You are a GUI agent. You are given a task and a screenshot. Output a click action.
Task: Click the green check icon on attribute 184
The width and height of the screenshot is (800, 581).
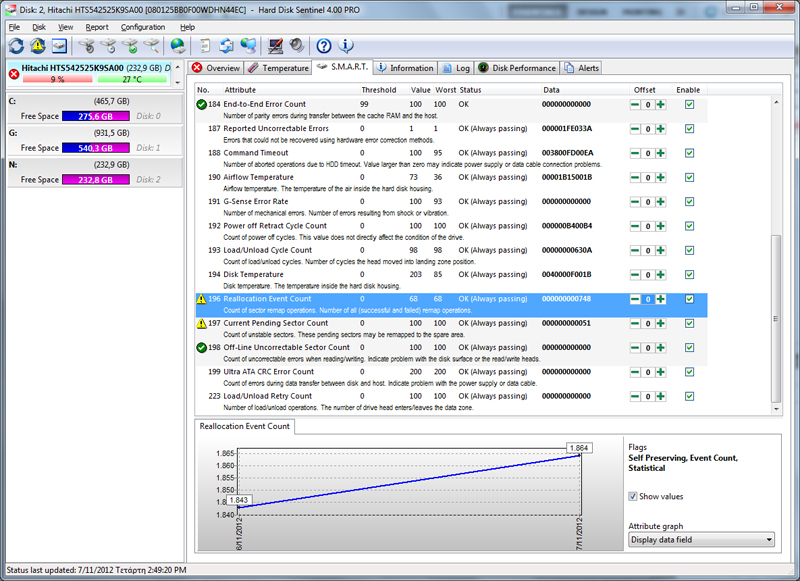tap(202, 105)
